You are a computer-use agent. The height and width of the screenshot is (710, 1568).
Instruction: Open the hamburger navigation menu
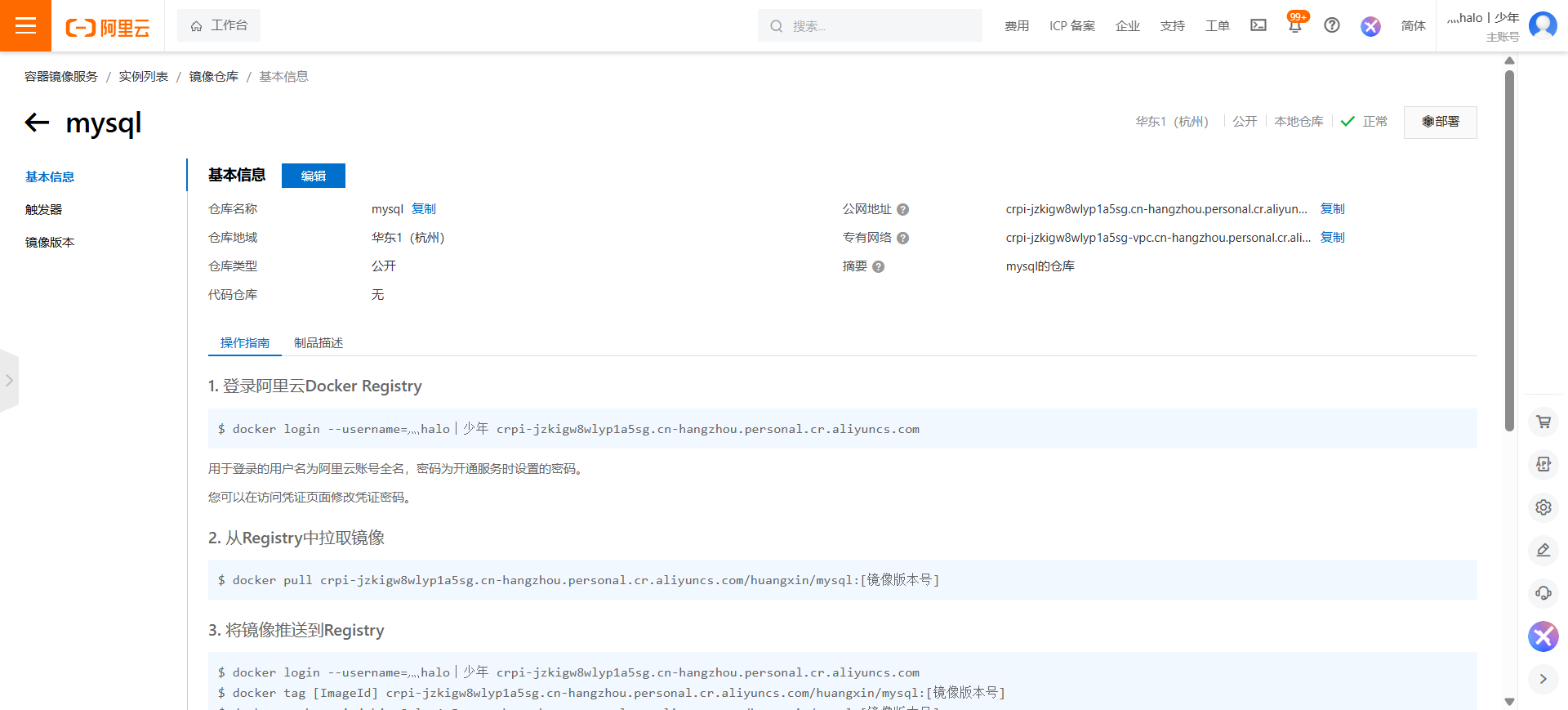tap(25, 25)
